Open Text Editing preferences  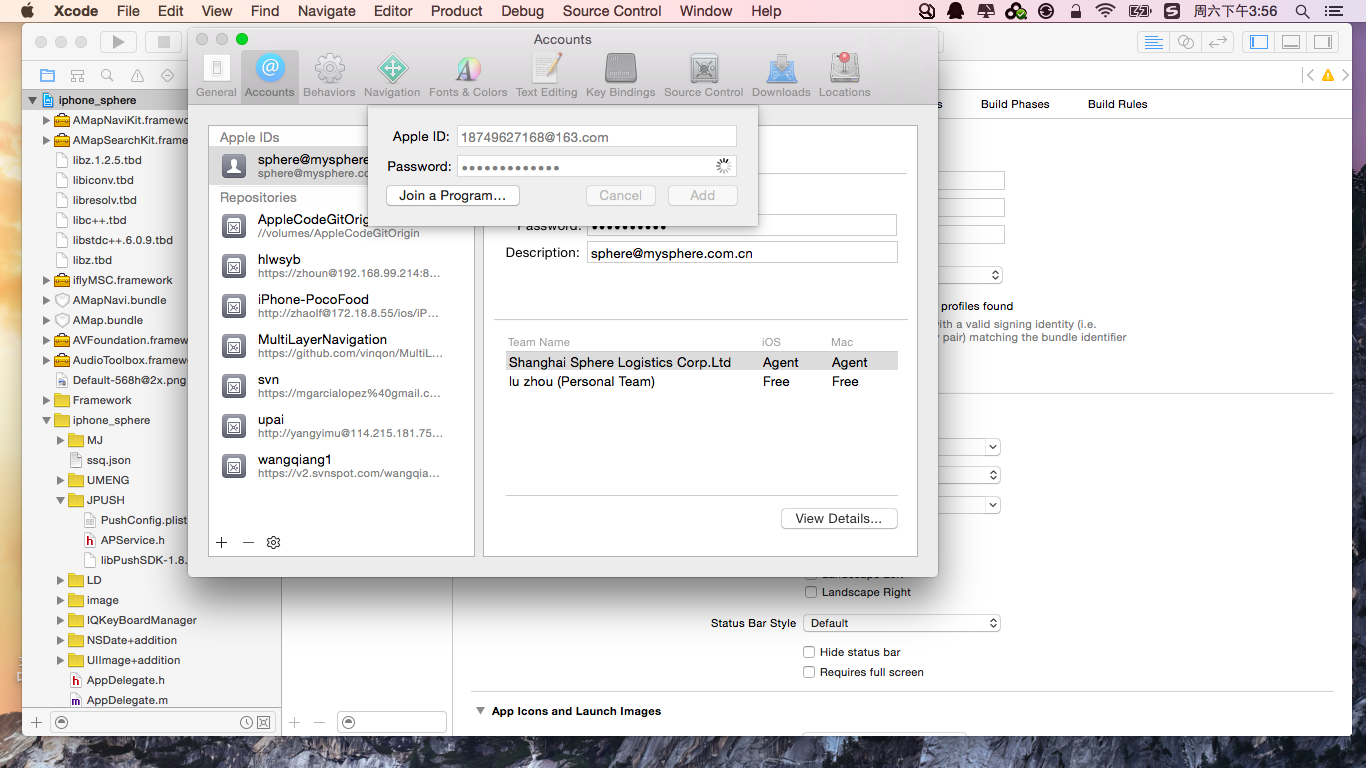(546, 76)
